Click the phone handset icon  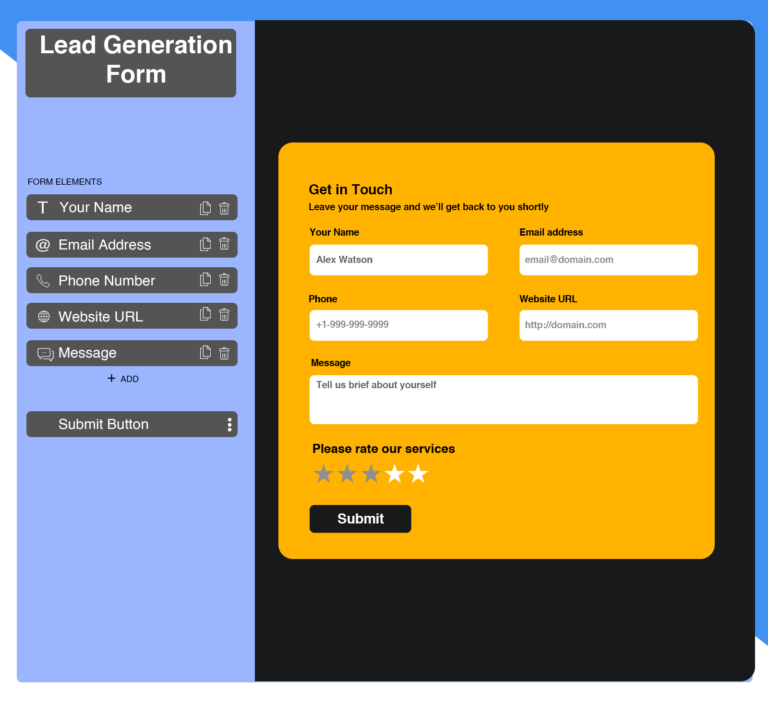[x=43, y=280]
